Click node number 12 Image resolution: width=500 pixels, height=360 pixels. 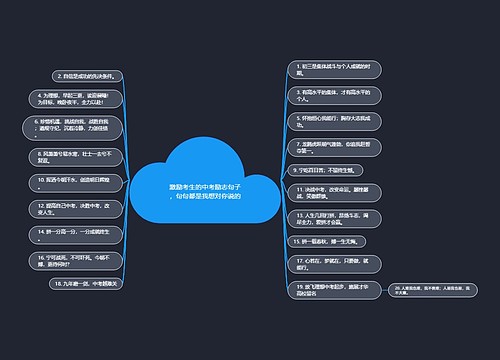pyautogui.click(x=76, y=209)
